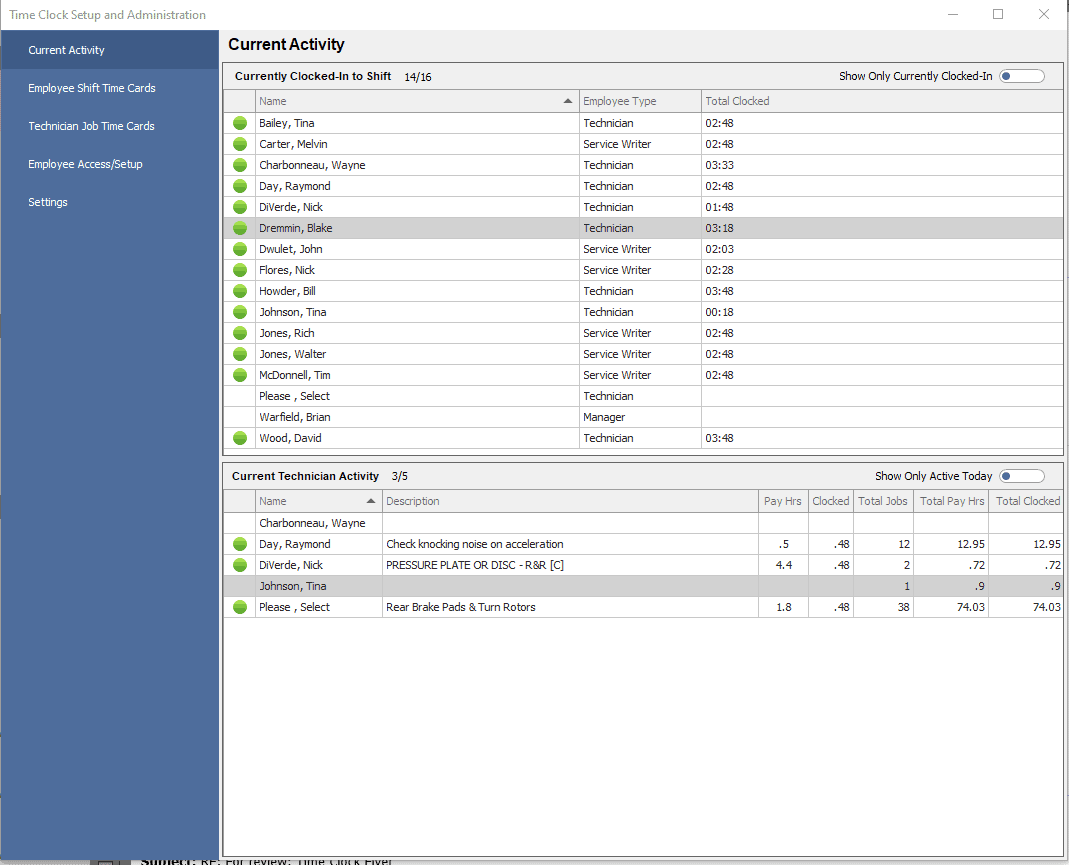1069x865 pixels.
Task: Click the green clocked-in icon beside Bailey, Tina
Action: (240, 122)
